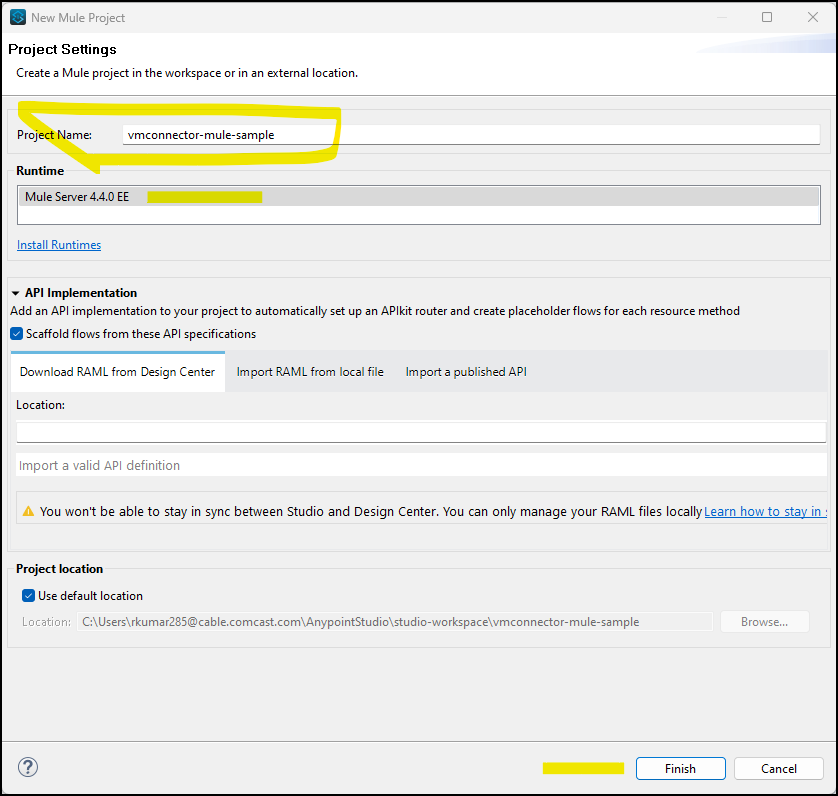The height and width of the screenshot is (796, 838).
Task: Click the yellow warning triangle icon
Action: 28,511
